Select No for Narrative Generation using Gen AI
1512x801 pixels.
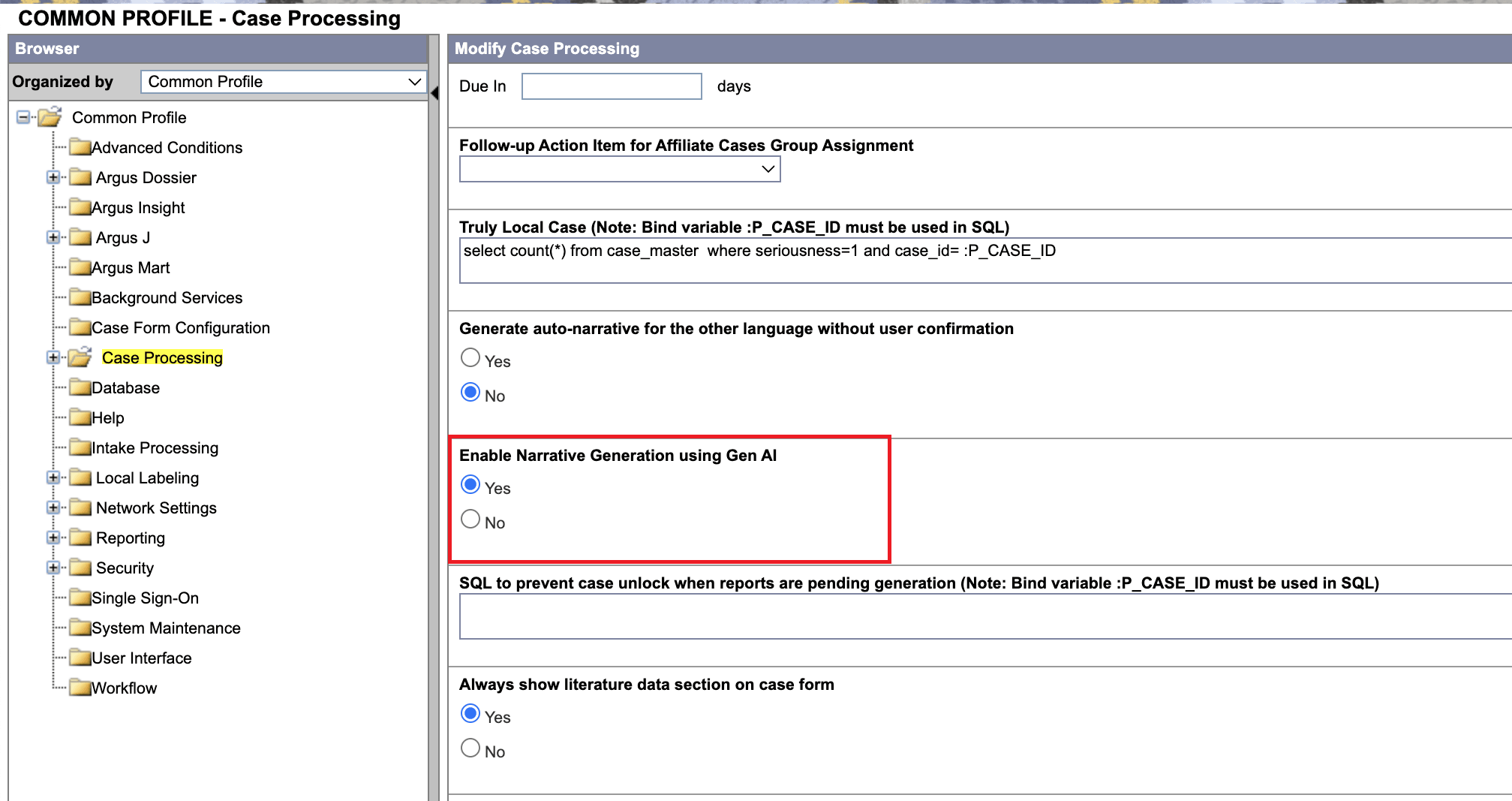click(x=470, y=519)
